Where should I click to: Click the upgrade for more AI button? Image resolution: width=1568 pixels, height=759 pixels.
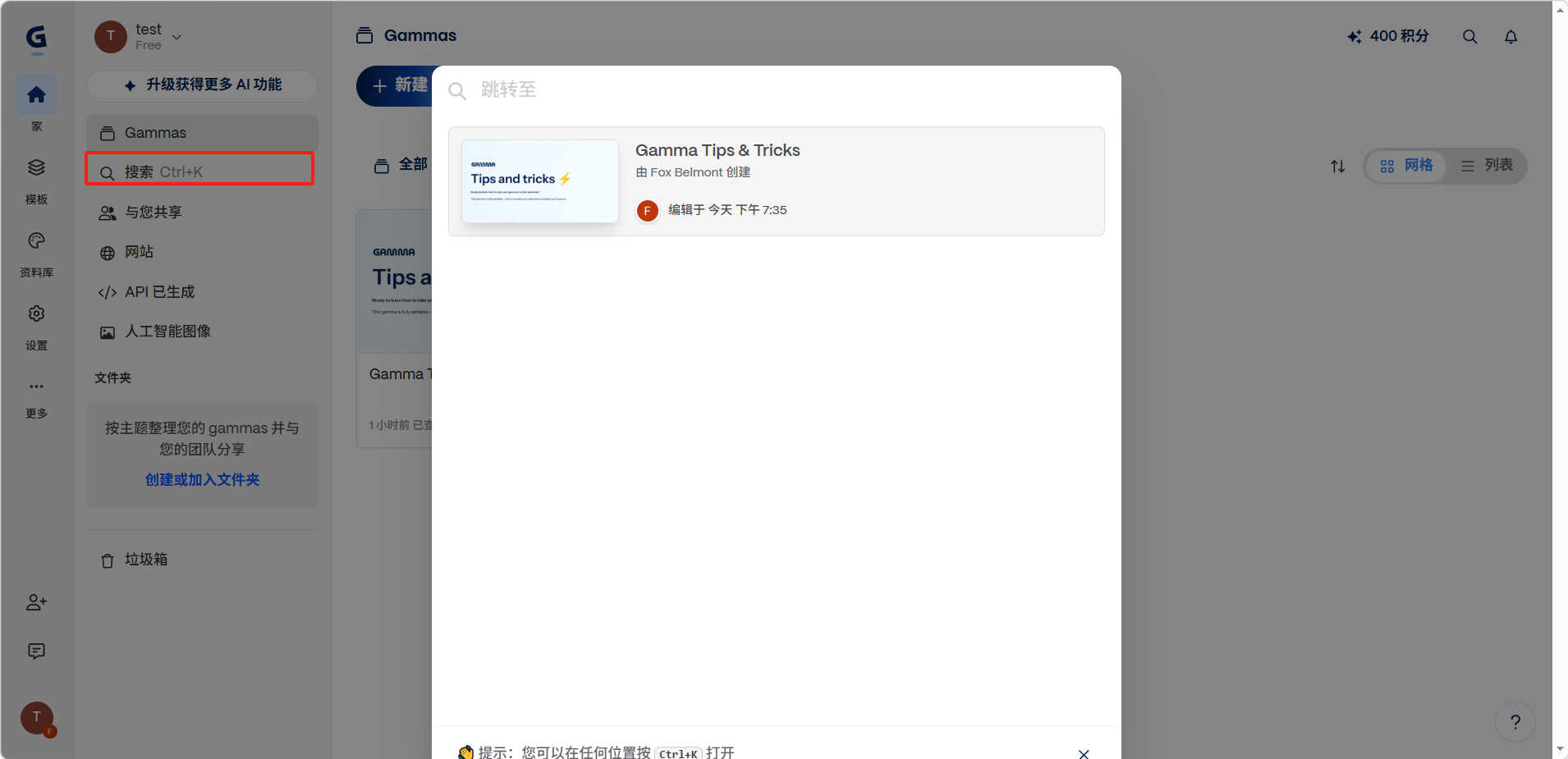point(202,85)
